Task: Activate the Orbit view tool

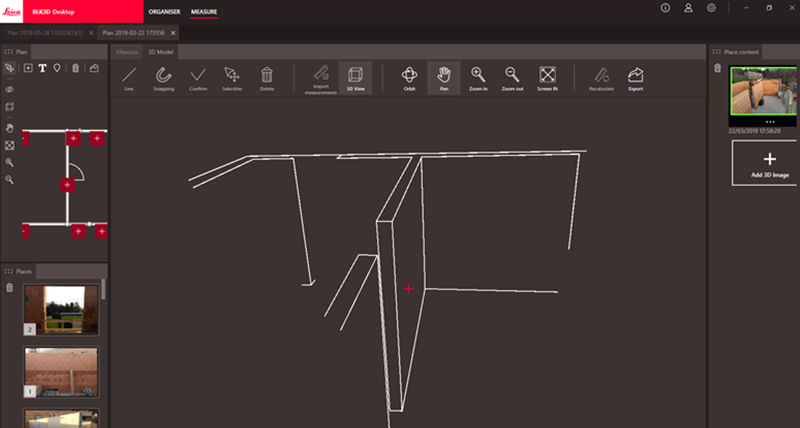Action: pos(409,78)
